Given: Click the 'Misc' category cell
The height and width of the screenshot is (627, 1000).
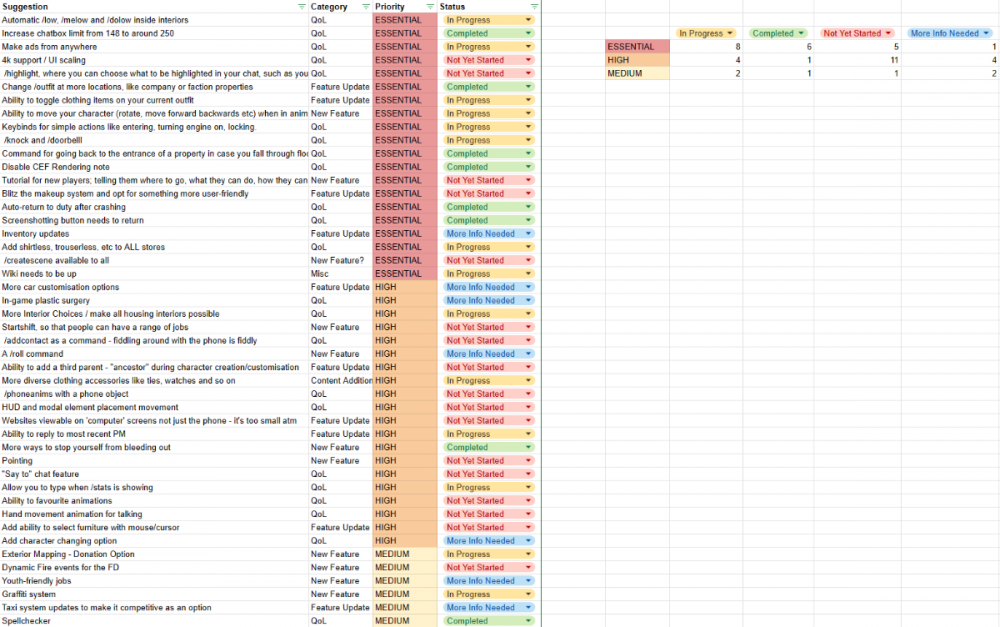Looking at the screenshot, I should tap(340, 274).
